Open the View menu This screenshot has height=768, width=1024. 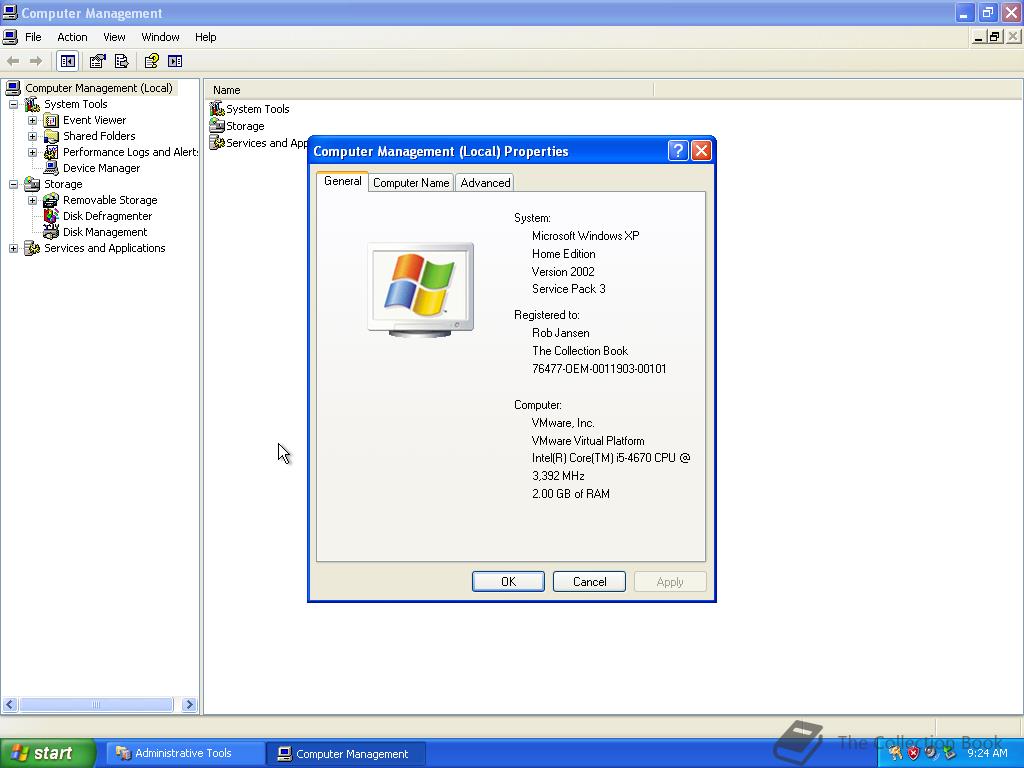pos(114,37)
